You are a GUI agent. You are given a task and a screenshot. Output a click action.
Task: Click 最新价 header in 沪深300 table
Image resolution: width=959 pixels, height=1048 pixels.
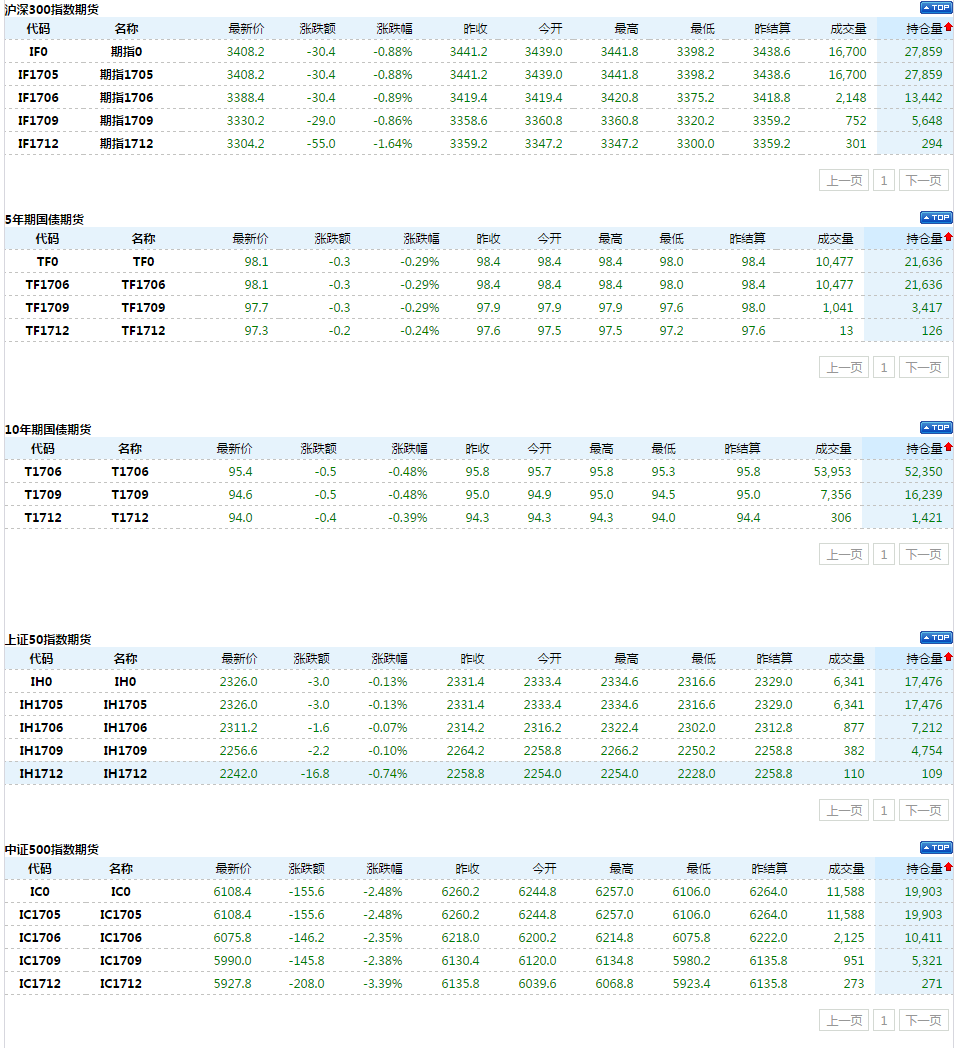point(246,29)
